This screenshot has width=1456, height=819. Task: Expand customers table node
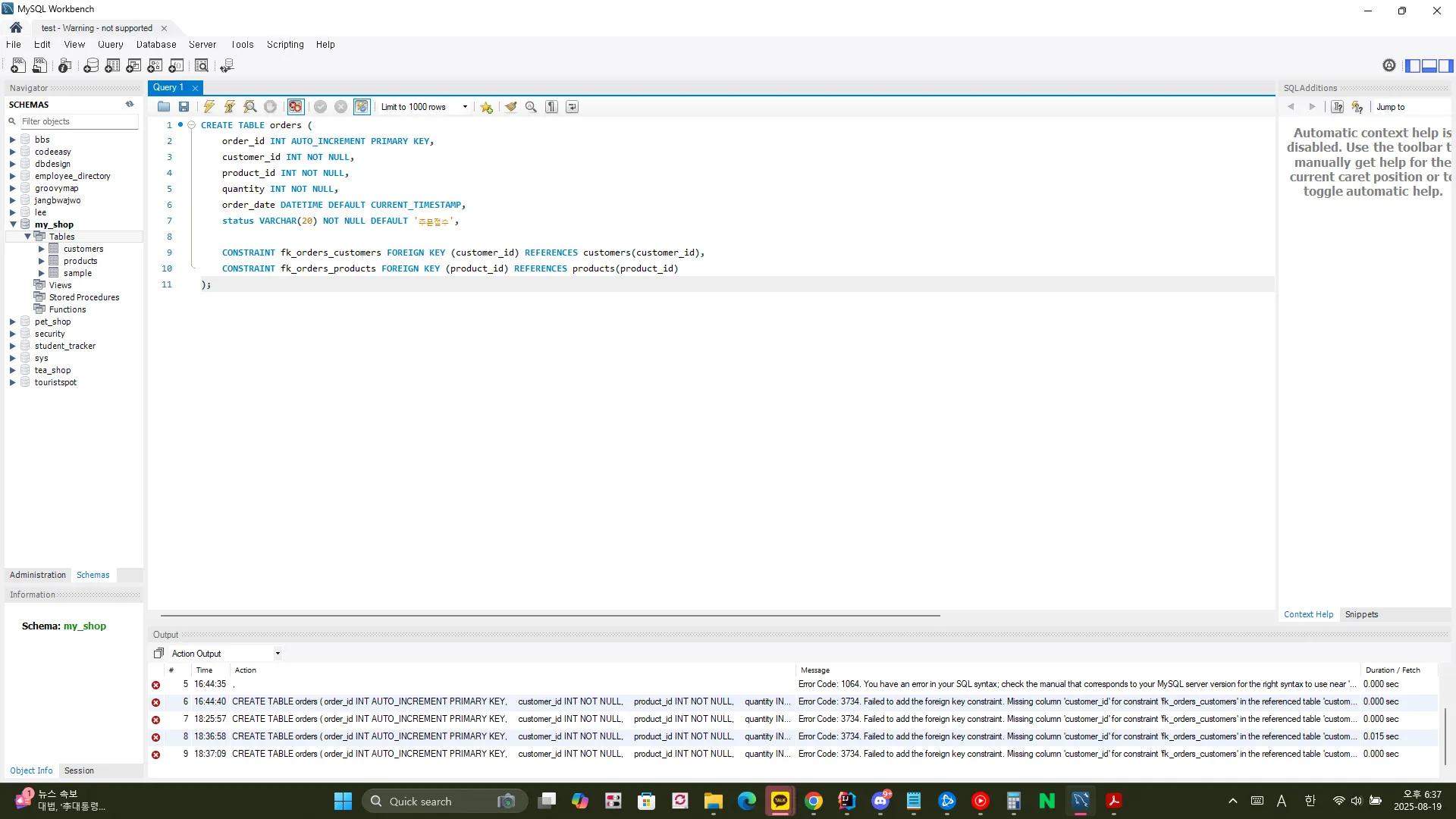pyautogui.click(x=42, y=249)
